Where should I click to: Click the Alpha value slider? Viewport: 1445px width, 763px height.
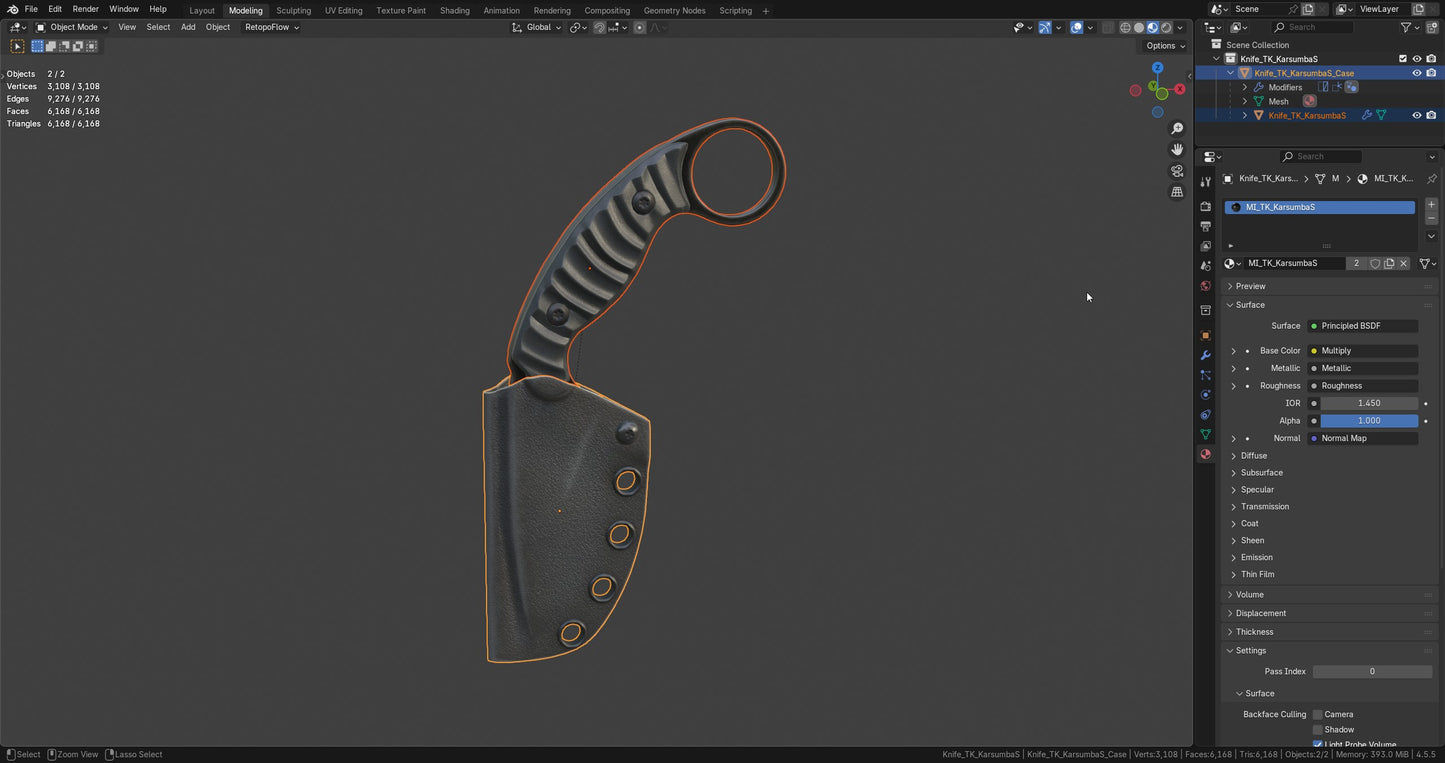(x=1368, y=421)
